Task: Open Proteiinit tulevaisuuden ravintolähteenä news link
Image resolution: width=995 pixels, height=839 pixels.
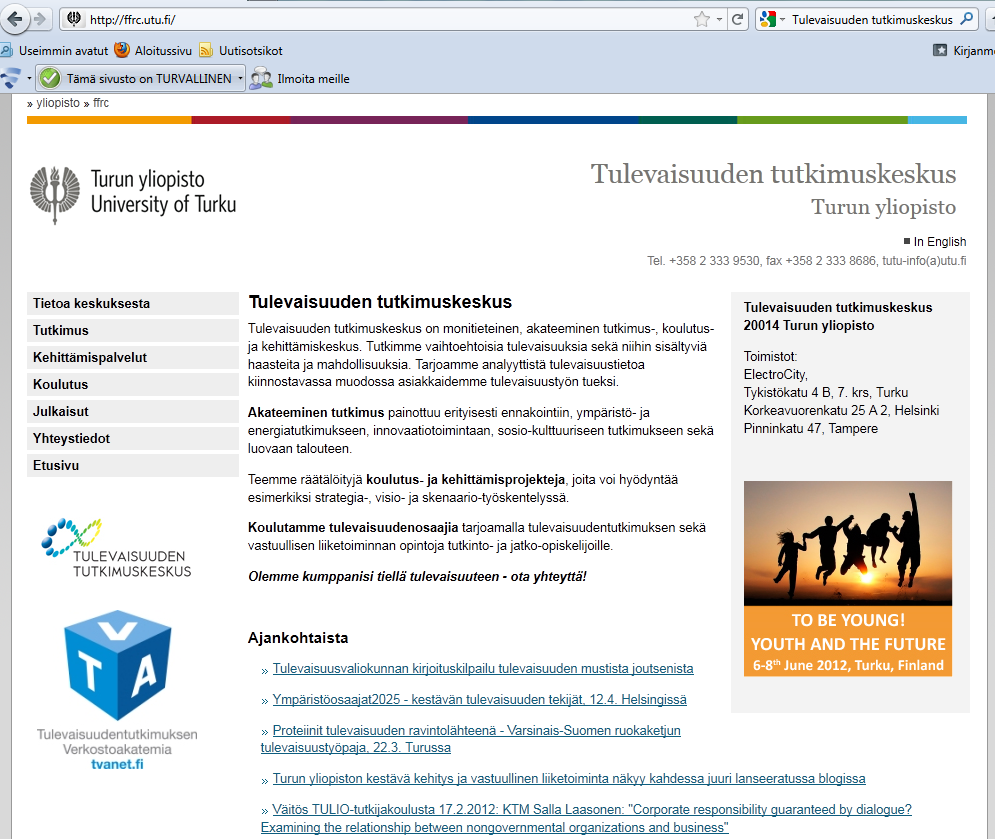Action: 470,739
